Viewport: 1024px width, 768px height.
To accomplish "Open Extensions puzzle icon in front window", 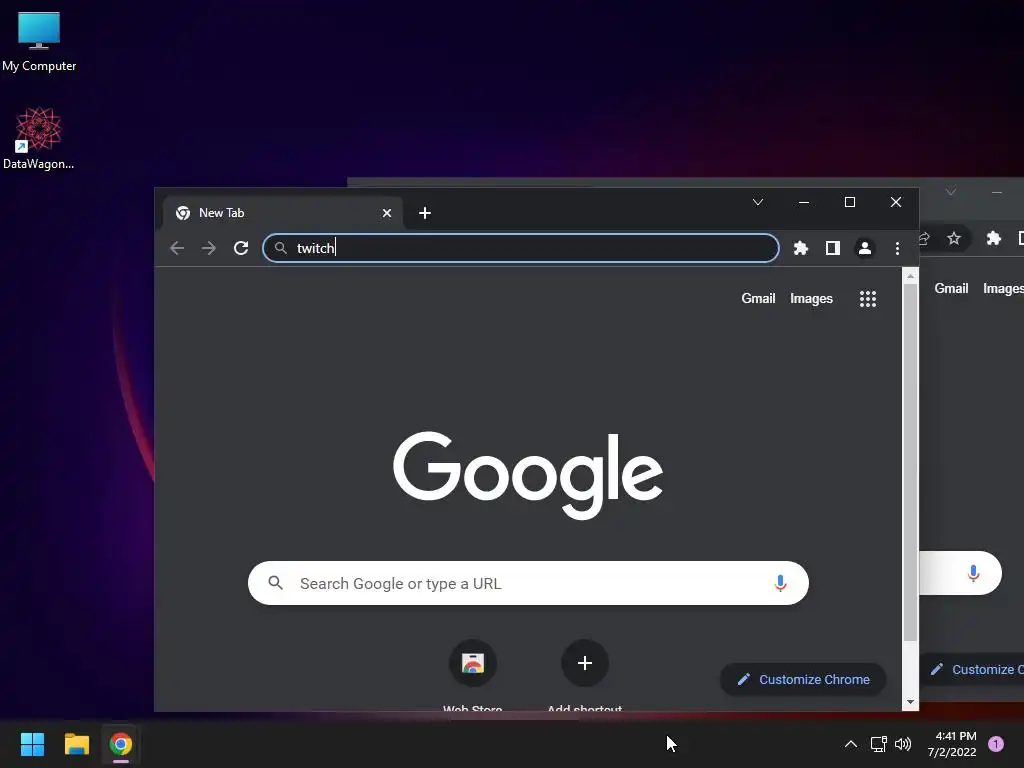I will (x=801, y=248).
